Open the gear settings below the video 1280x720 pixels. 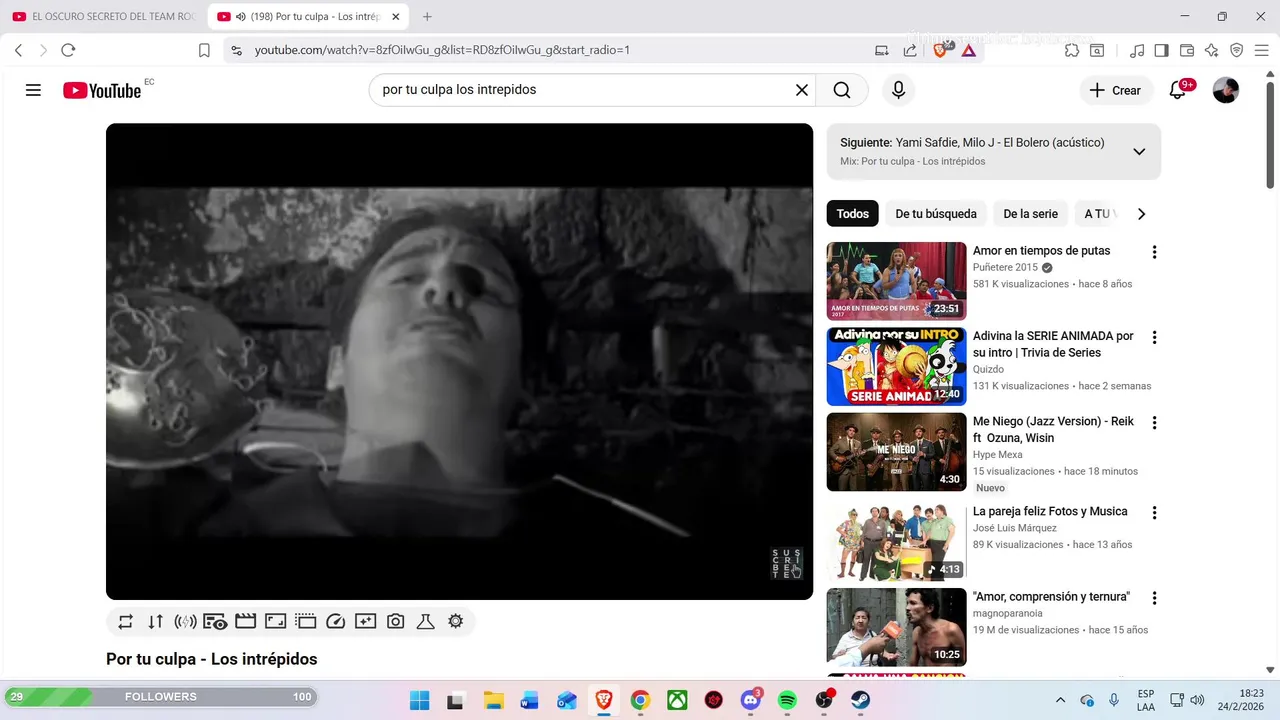tap(455, 622)
